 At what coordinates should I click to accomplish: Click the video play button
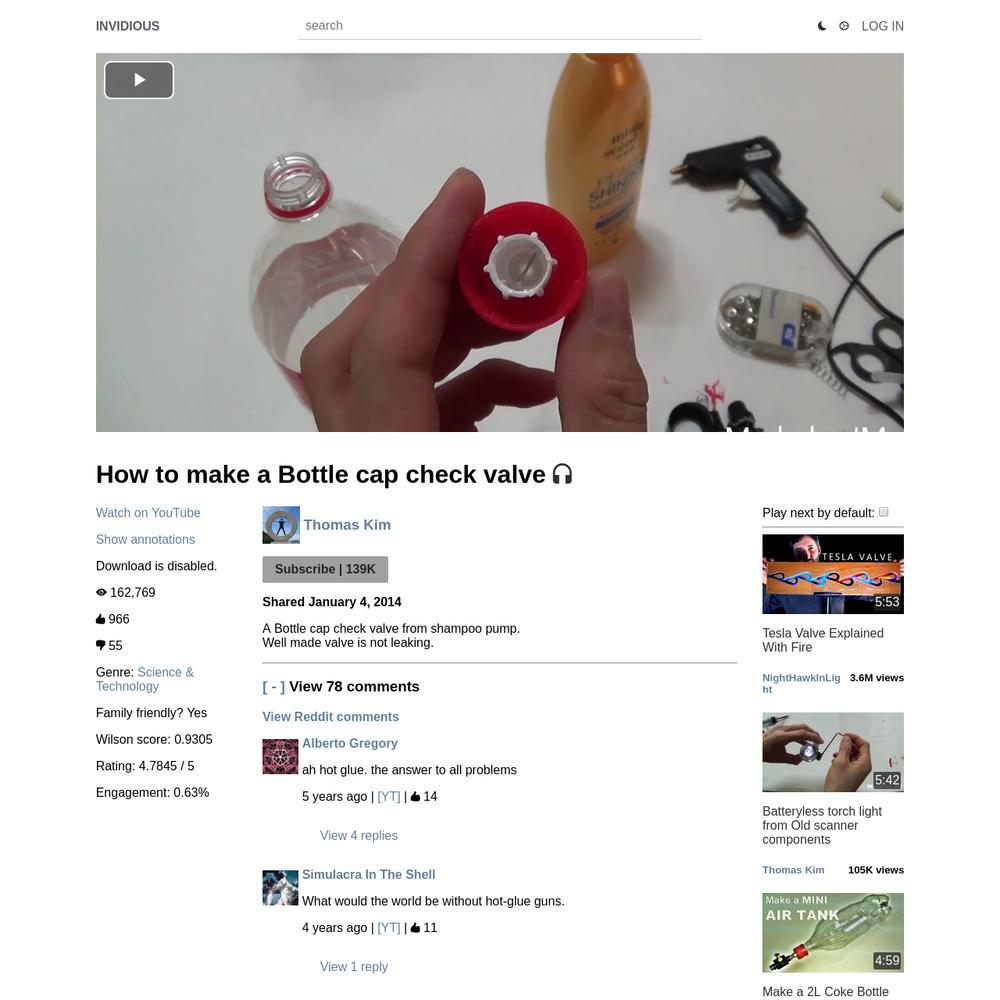(139, 80)
